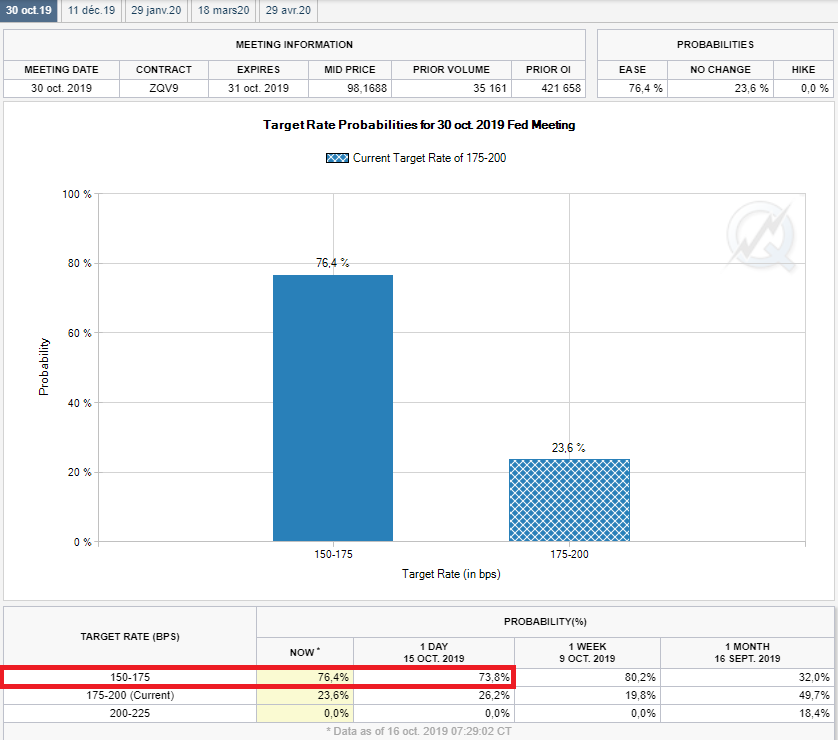The width and height of the screenshot is (838, 740).
Task: Click the hatched 175-200 bar
Action: (x=569, y=500)
